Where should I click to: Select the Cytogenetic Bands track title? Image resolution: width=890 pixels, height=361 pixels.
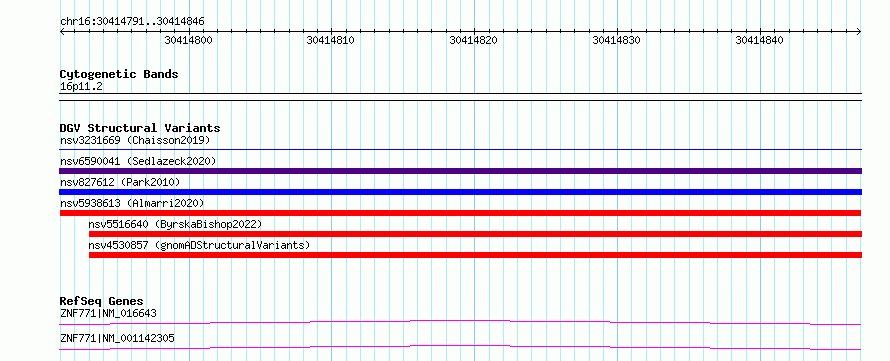(x=119, y=74)
